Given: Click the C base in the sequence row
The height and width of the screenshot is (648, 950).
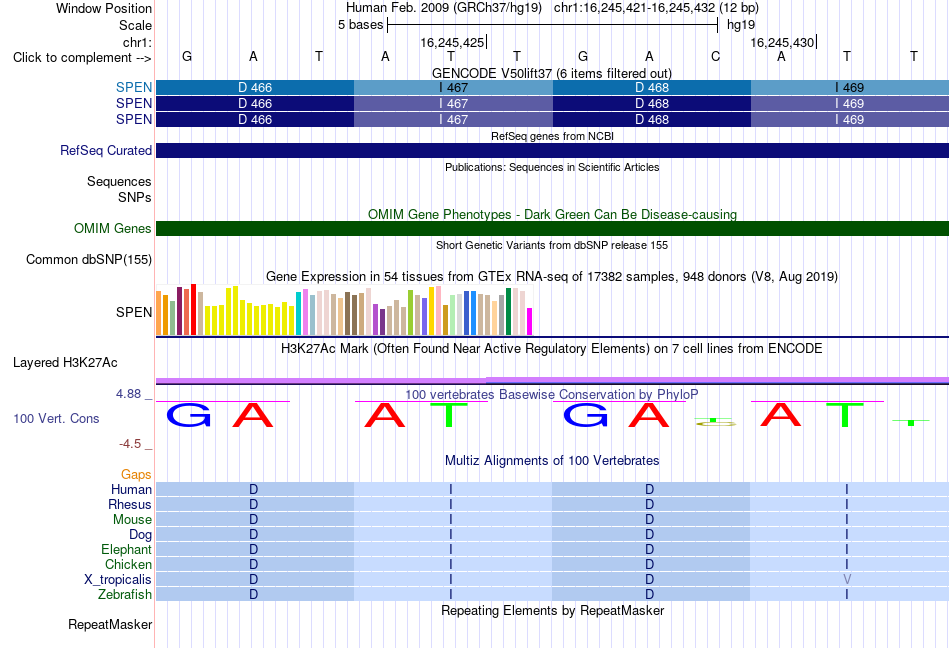Looking at the screenshot, I should click(x=716, y=57).
